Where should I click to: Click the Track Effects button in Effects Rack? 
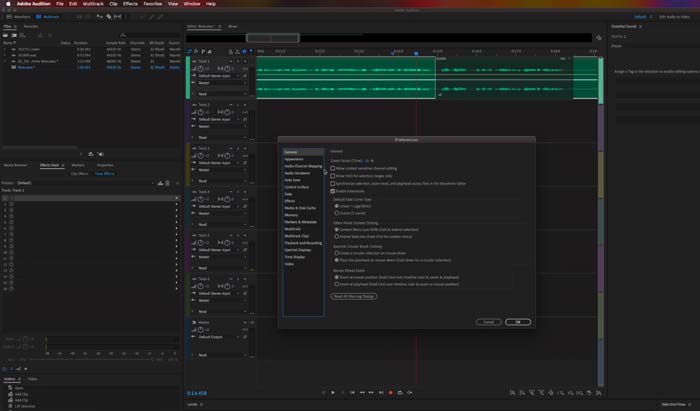[104, 174]
